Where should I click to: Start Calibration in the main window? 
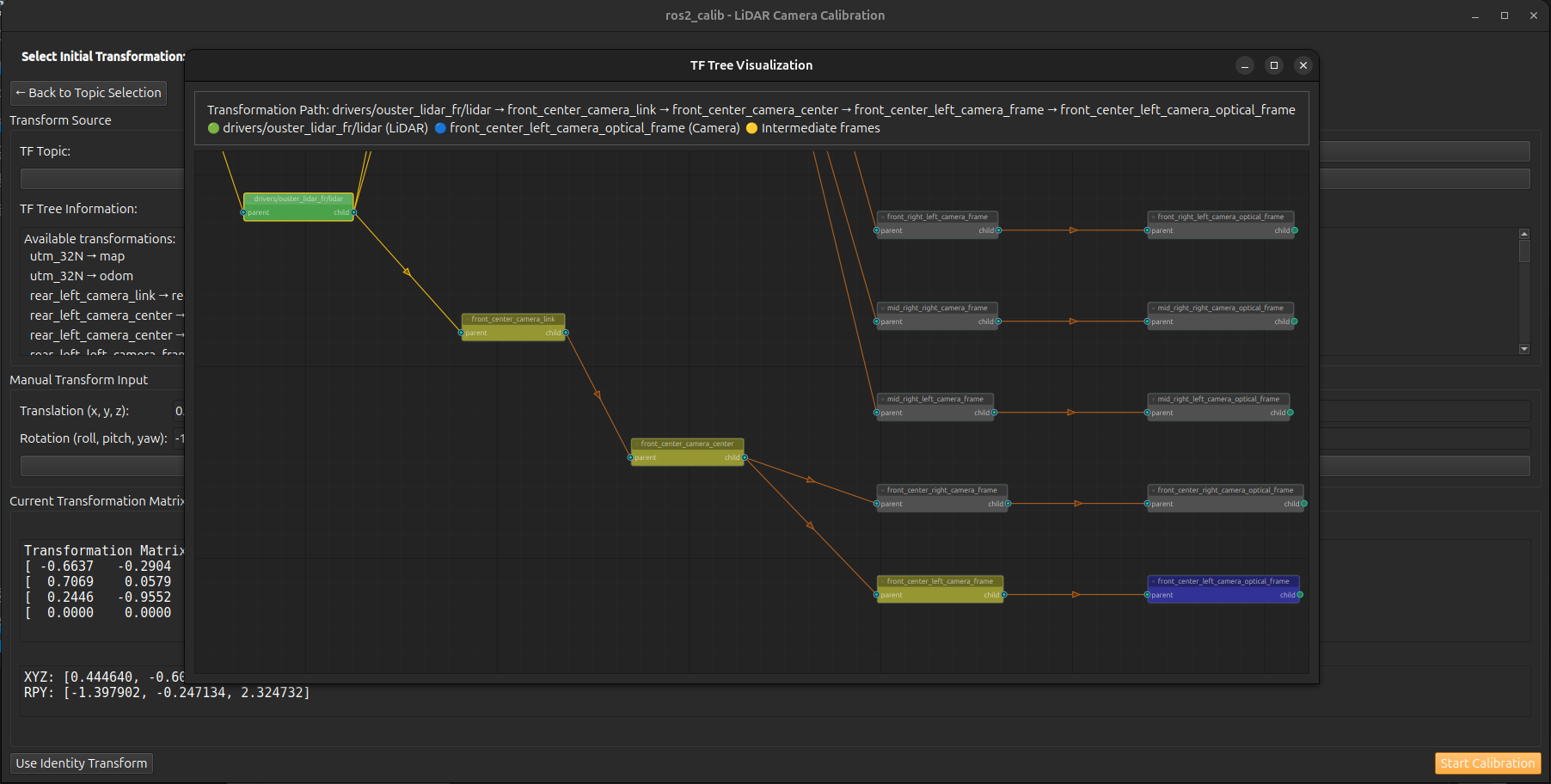pyautogui.click(x=1487, y=763)
